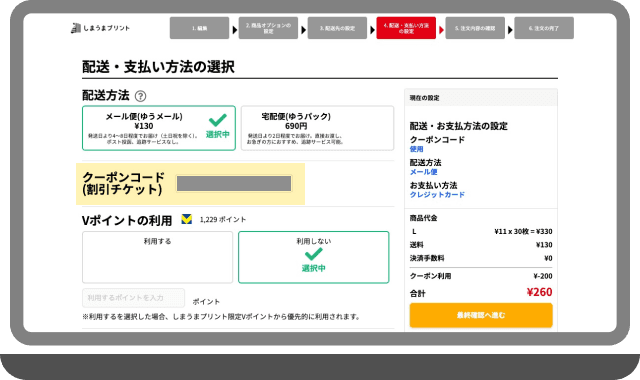Image resolution: width=640 pixels, height=380 pixels.
Task: Click the クレジットカード link
Action: pos(437,195)
